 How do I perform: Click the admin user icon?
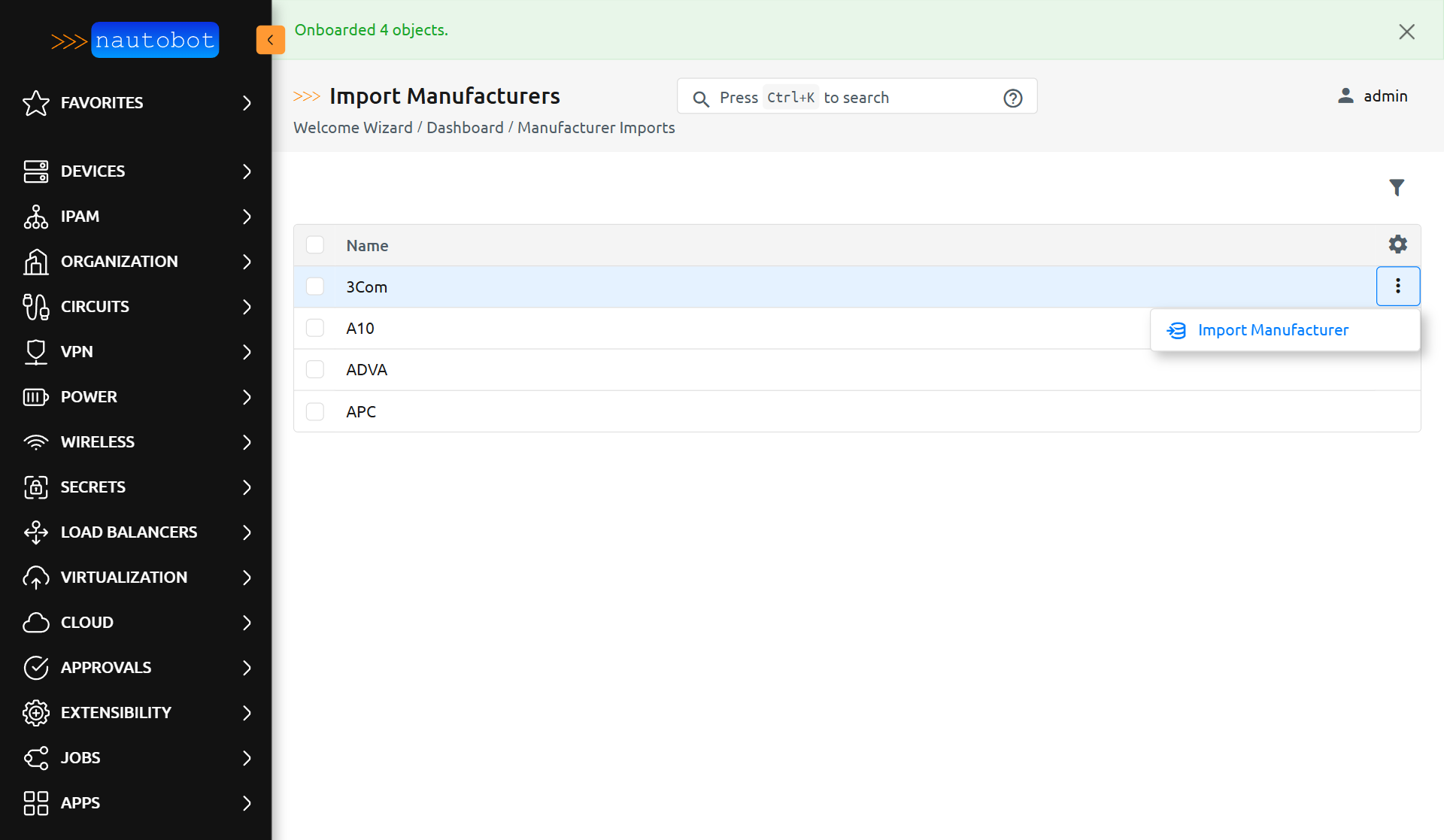1345,96
